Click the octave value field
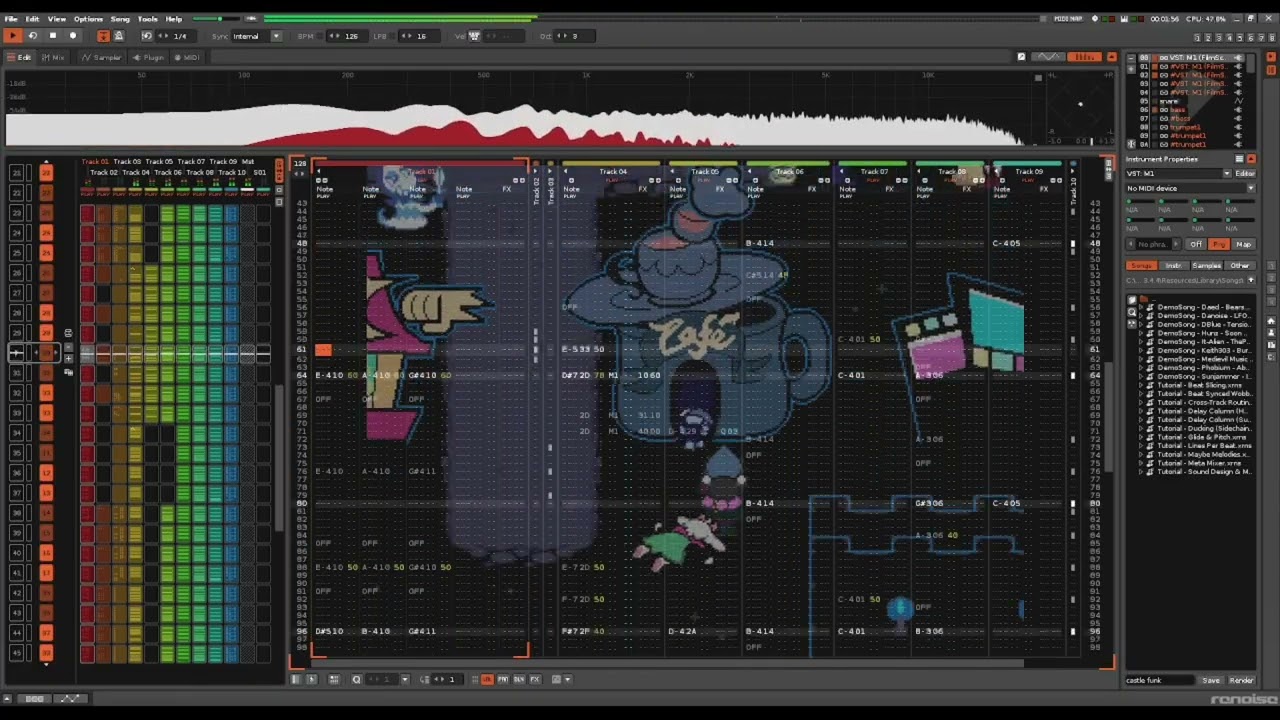The width and height of the screenshot is (1280, 720). [x=573, y=36]
